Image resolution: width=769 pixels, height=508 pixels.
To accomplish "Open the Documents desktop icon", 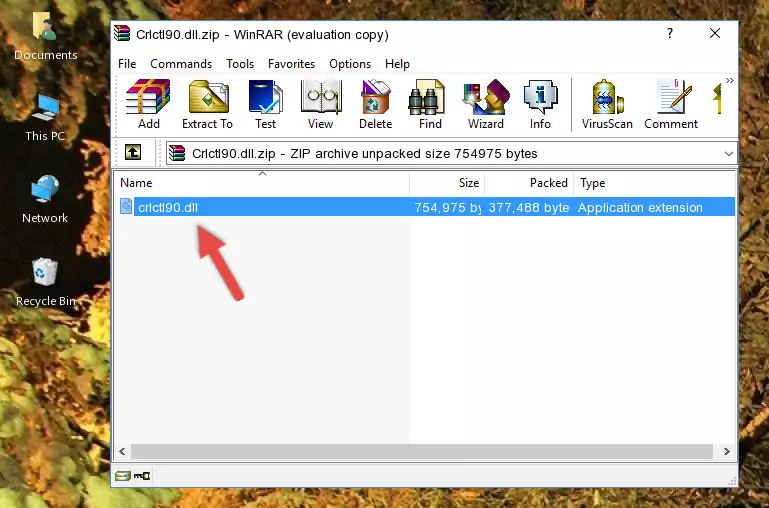I will tap(45, 25).
